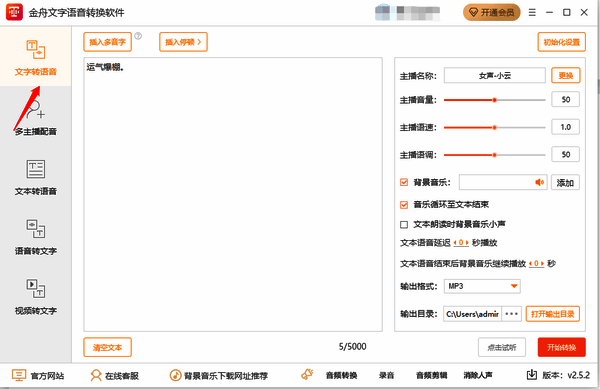Click the 开始转换 button
This screenshot has height=389, width=600.
(x=561, y=347)
